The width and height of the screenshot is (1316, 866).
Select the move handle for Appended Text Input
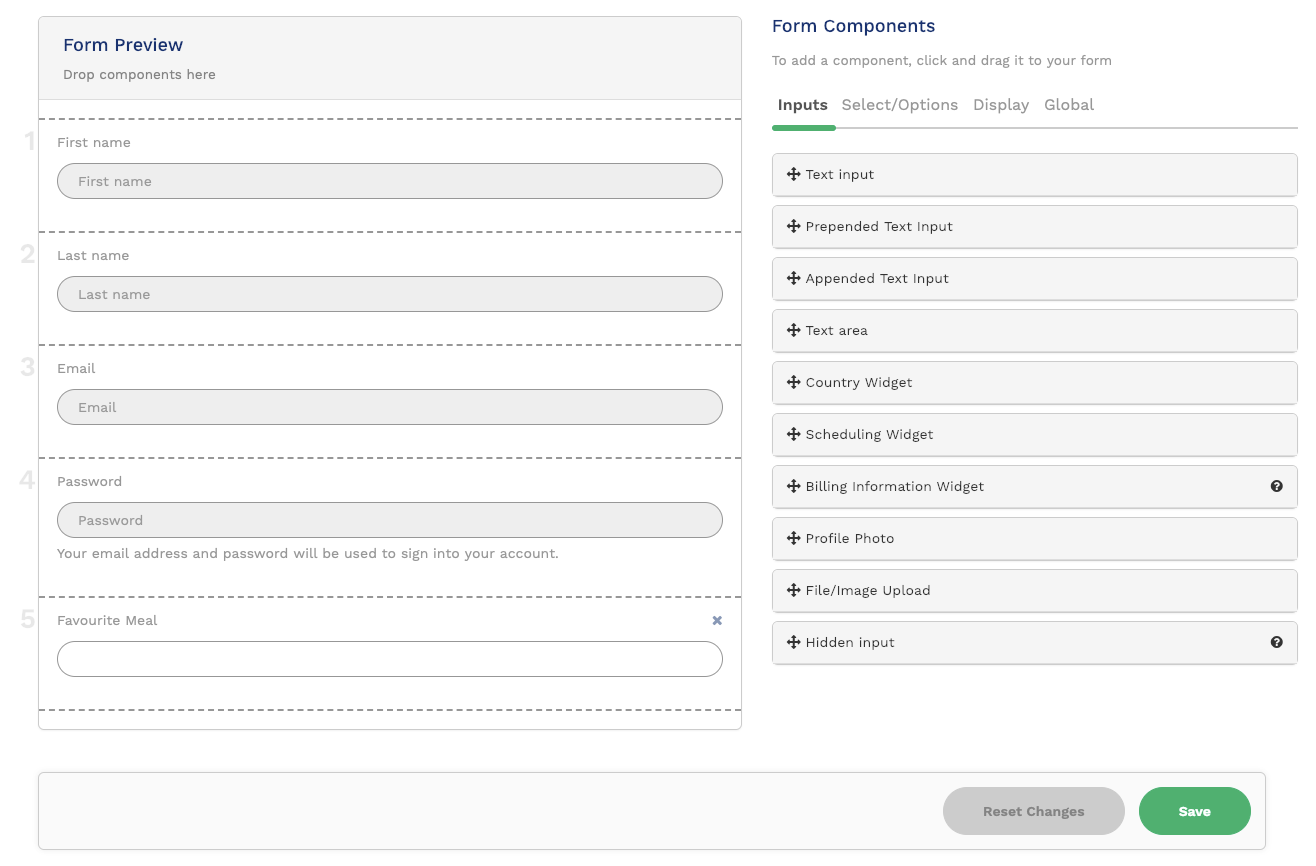(793, 278)
